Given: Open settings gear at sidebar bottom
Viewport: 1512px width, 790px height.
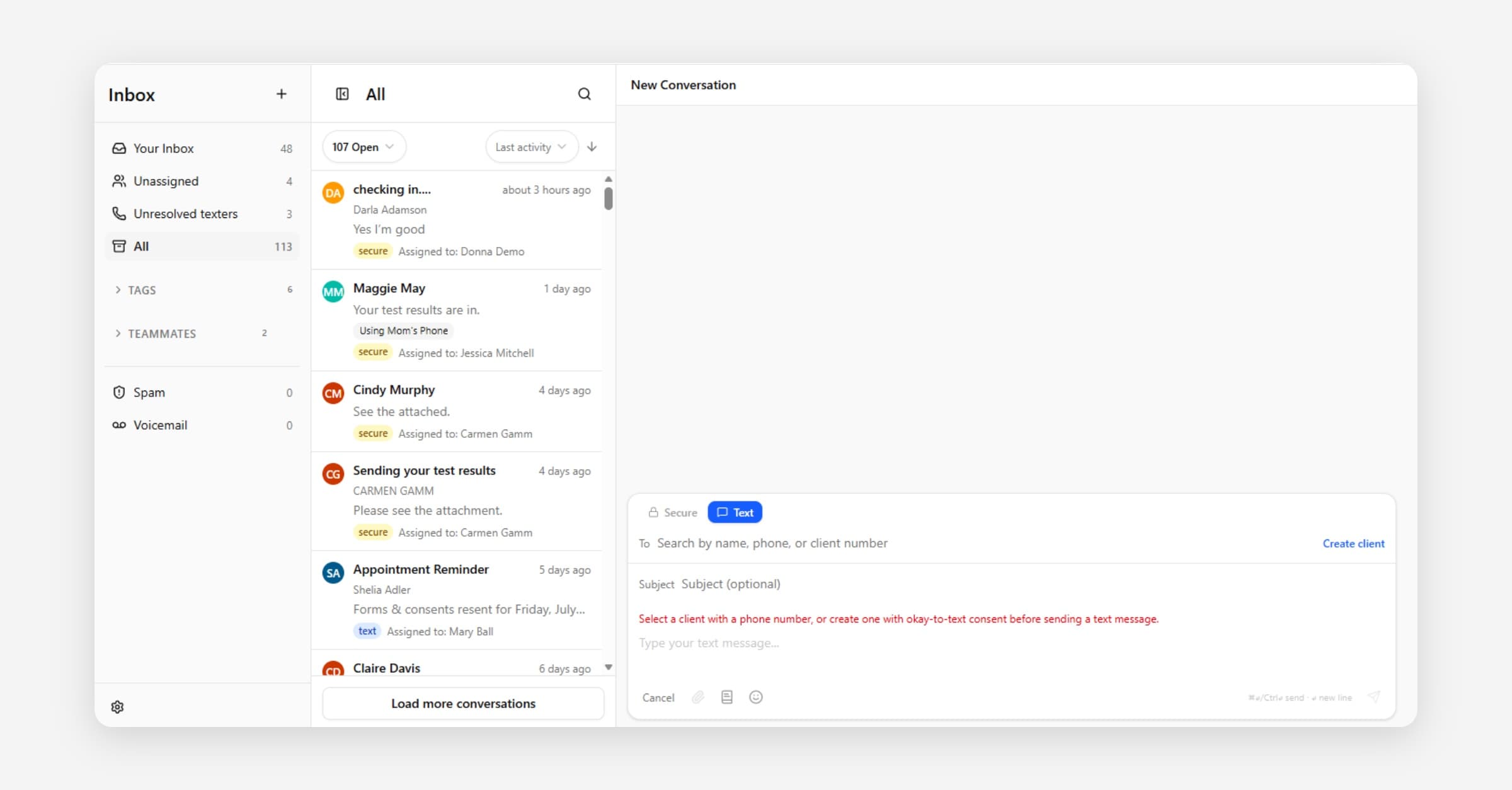Looking at the screenshot, I should (117, 707).
